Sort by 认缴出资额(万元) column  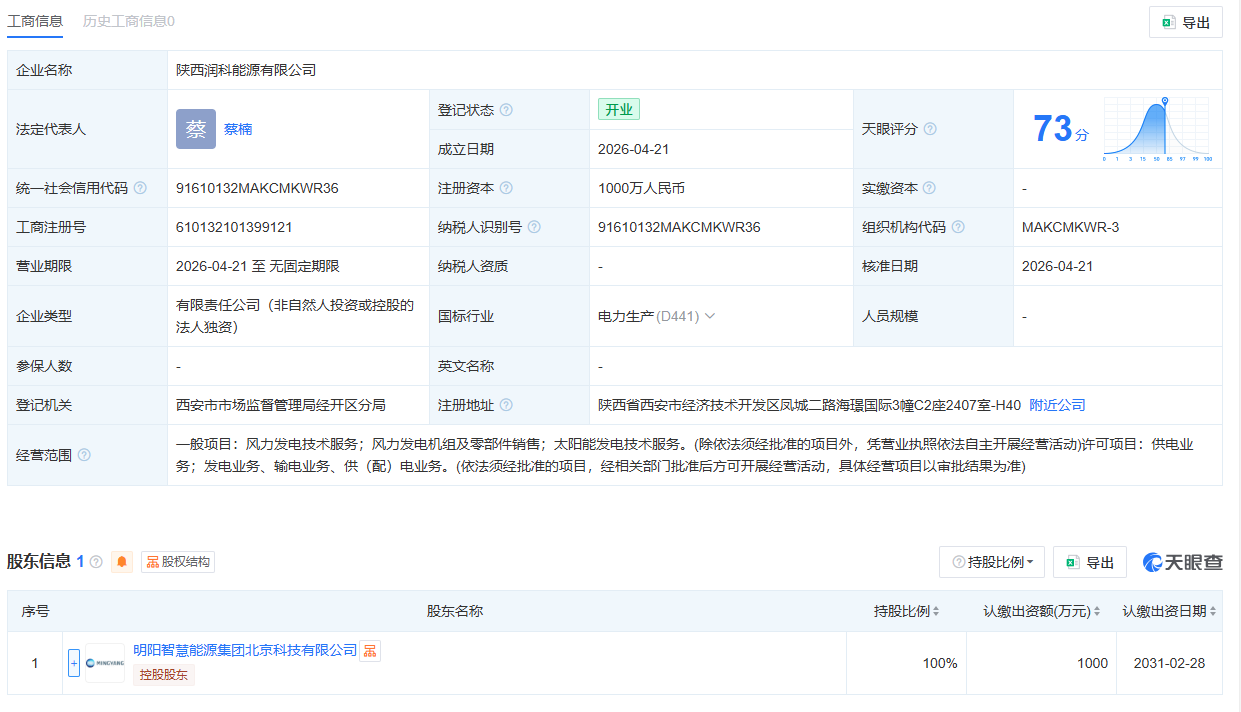[x=1042, y=611]
